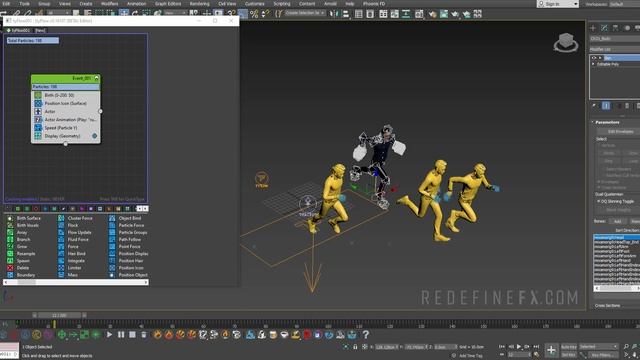This screenshot has height=360, width=640.
Task: Click the percent snap toggle in main toolbar
Action: coord(254,14)
